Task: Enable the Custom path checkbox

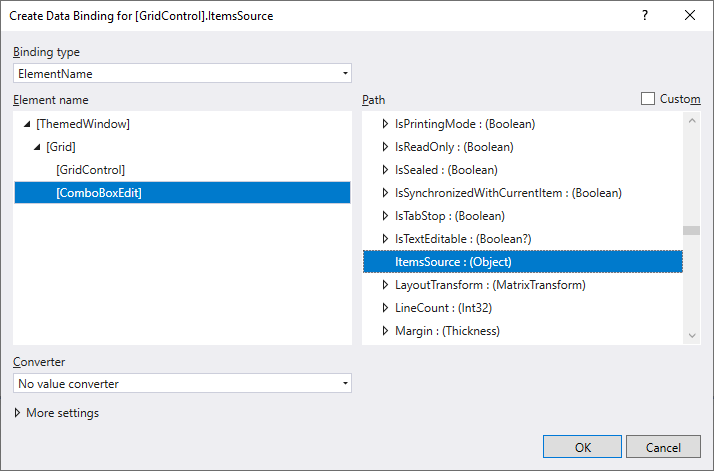Action: [x=648, y=99]
